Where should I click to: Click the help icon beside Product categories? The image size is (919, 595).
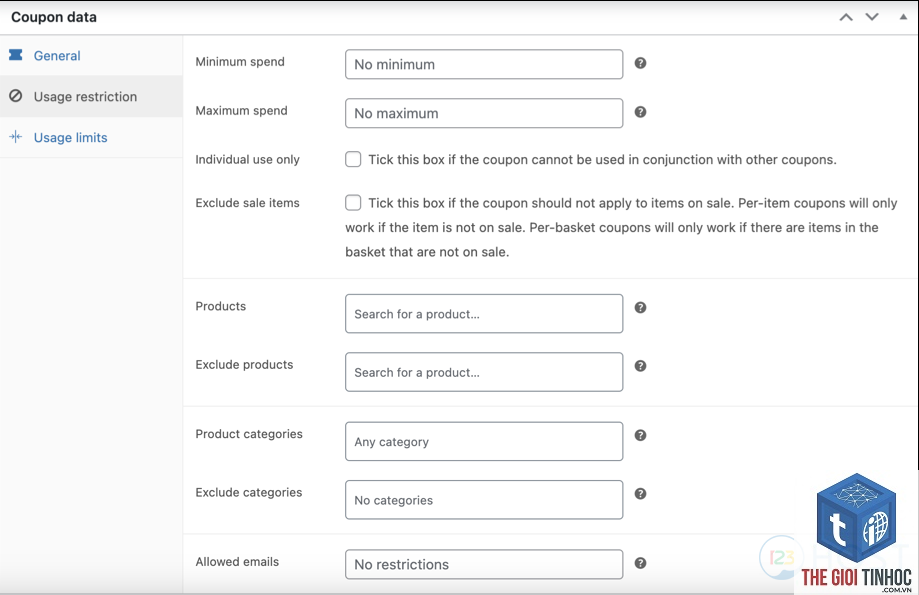pos(641,435)
